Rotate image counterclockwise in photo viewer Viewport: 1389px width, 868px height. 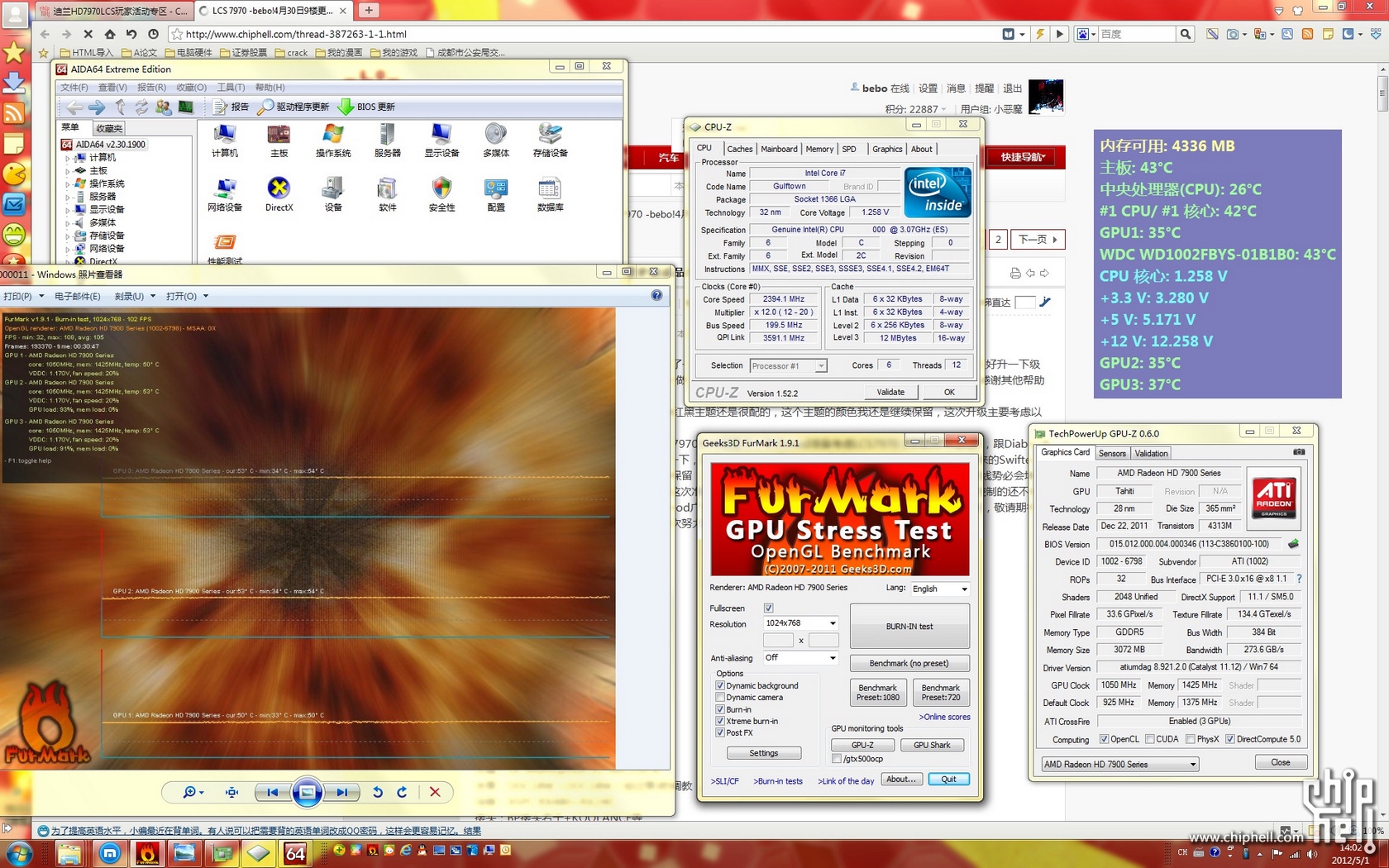pyautogui.click(x=378, y=792)
